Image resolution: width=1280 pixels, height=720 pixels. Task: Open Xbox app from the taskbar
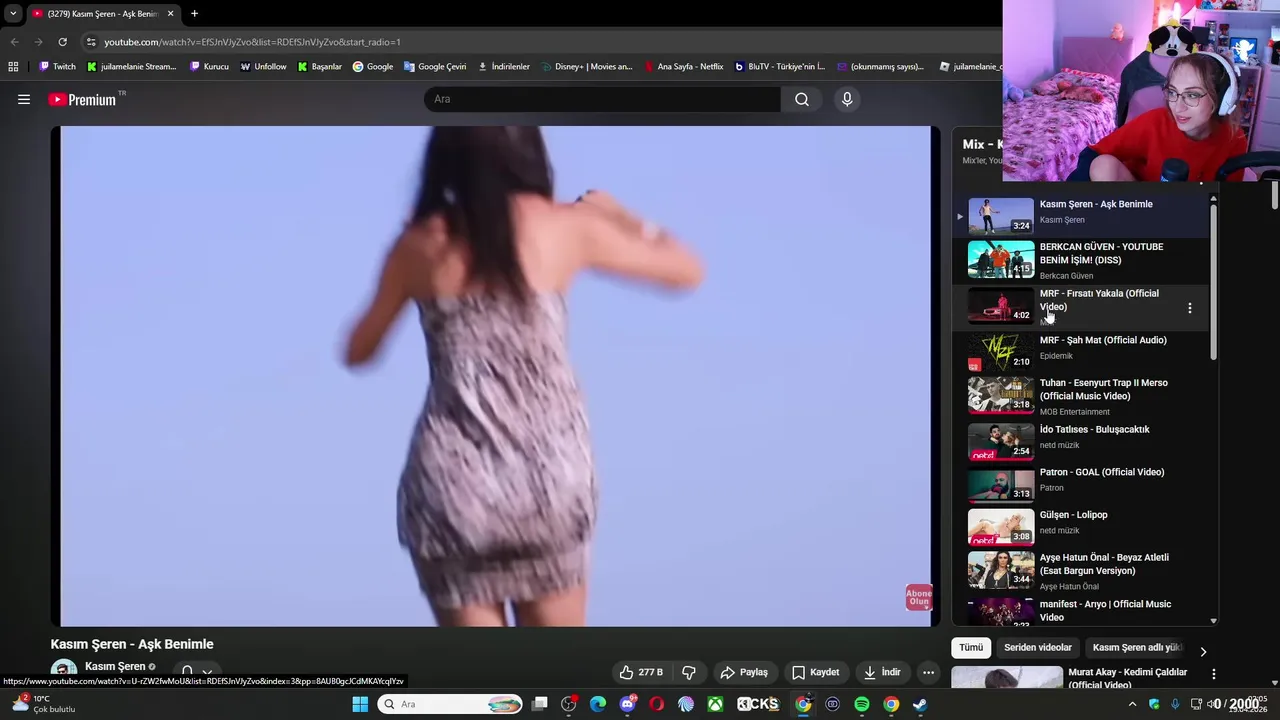pyautogui.click(x=715, y=704)
